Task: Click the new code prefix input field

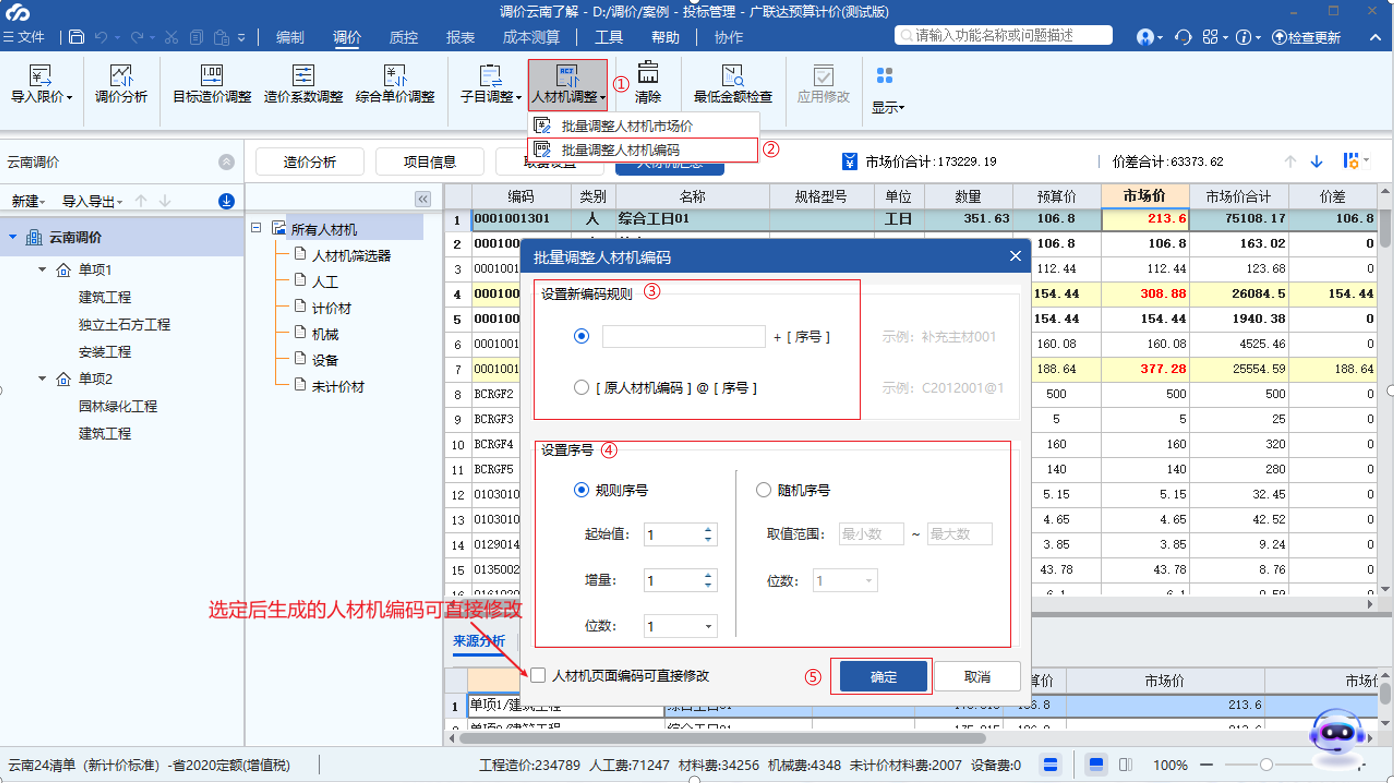Action: click(683, 337)
